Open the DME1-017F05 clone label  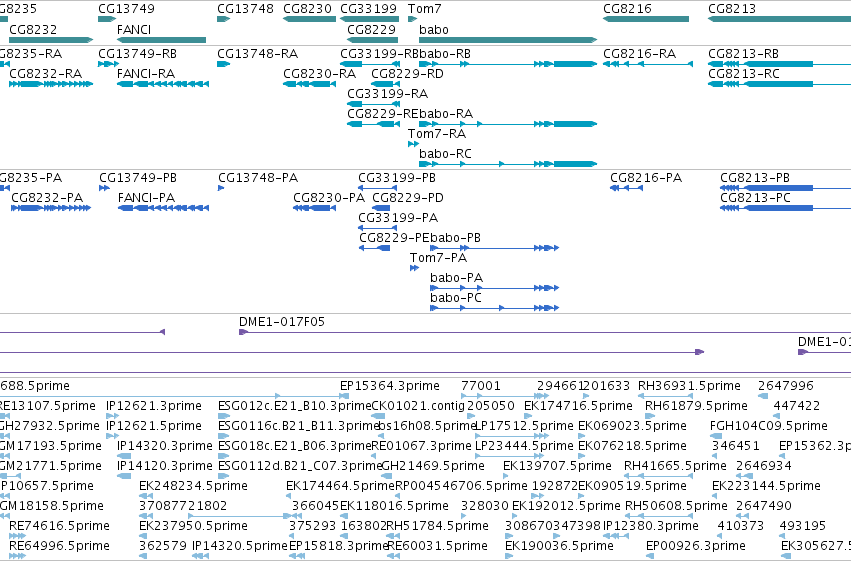282,322
